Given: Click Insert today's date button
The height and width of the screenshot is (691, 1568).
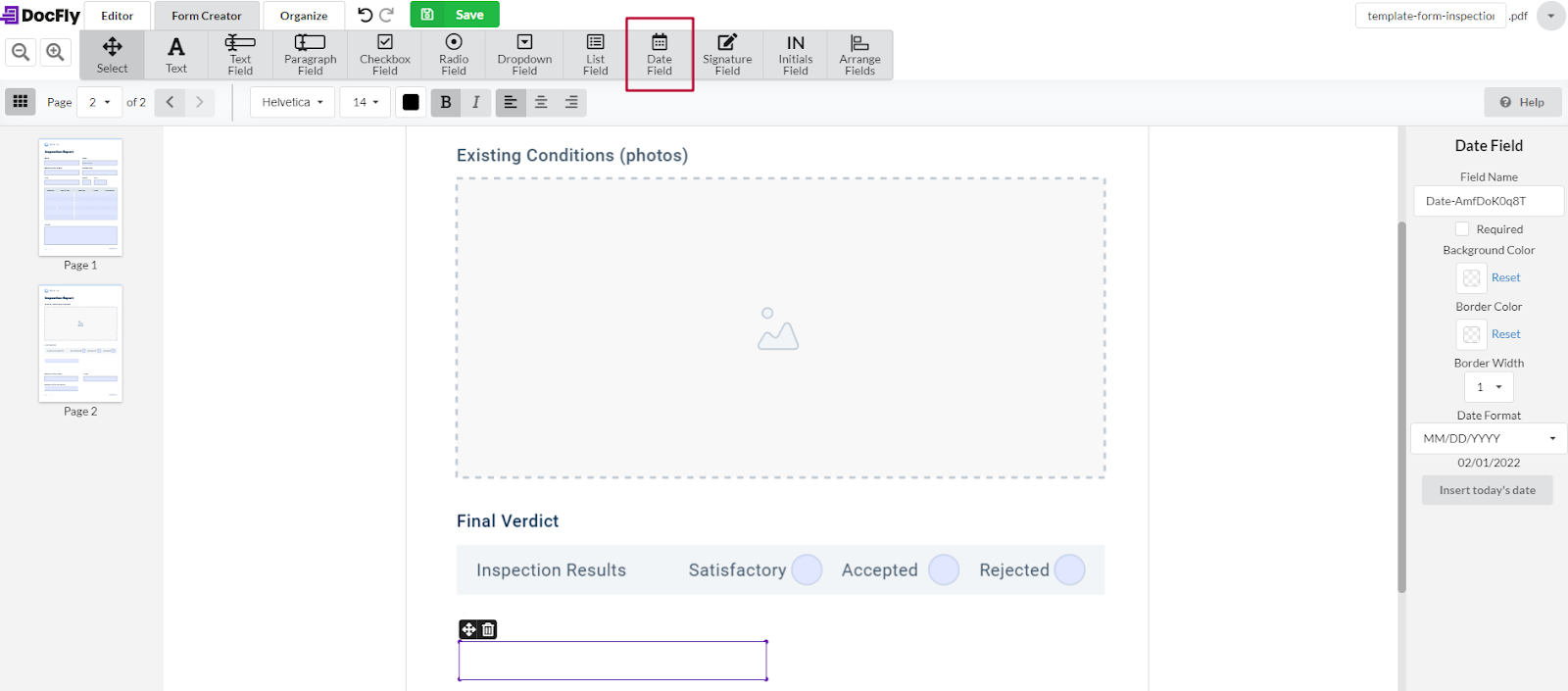Looking at the screenshot, I should [x=1487, y=490].
